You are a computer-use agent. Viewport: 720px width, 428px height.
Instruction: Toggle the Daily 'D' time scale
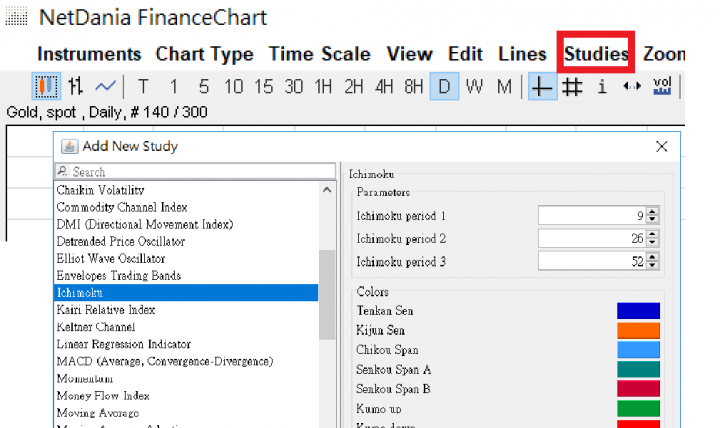(445, 86)
